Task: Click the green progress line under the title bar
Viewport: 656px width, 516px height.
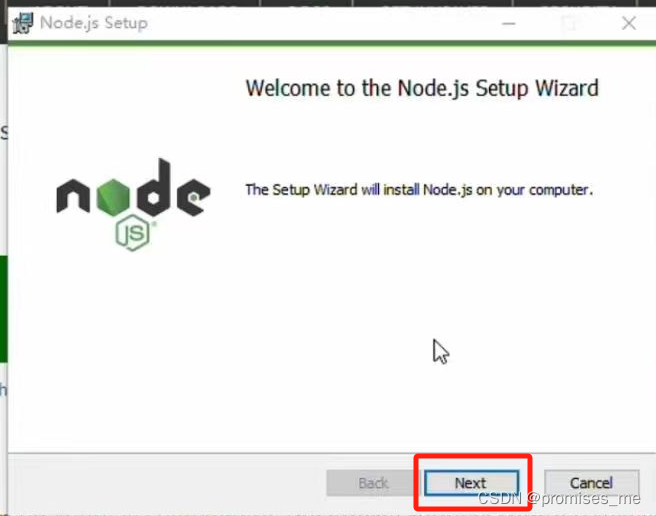Action: coord(332,44)
